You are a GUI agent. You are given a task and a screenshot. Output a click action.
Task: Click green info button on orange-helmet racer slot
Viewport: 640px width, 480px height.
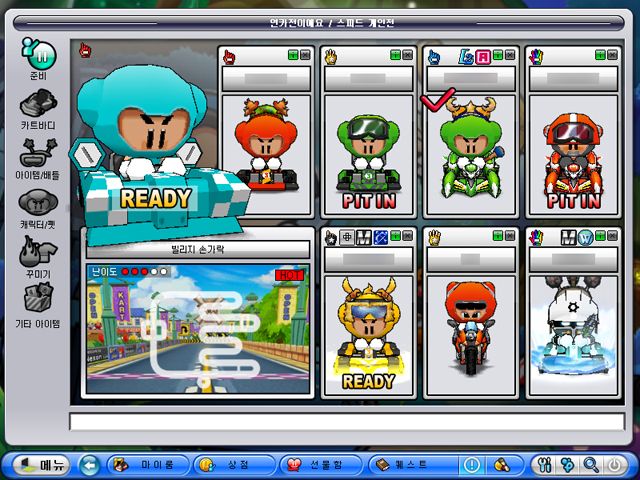(x=600, y=55)
